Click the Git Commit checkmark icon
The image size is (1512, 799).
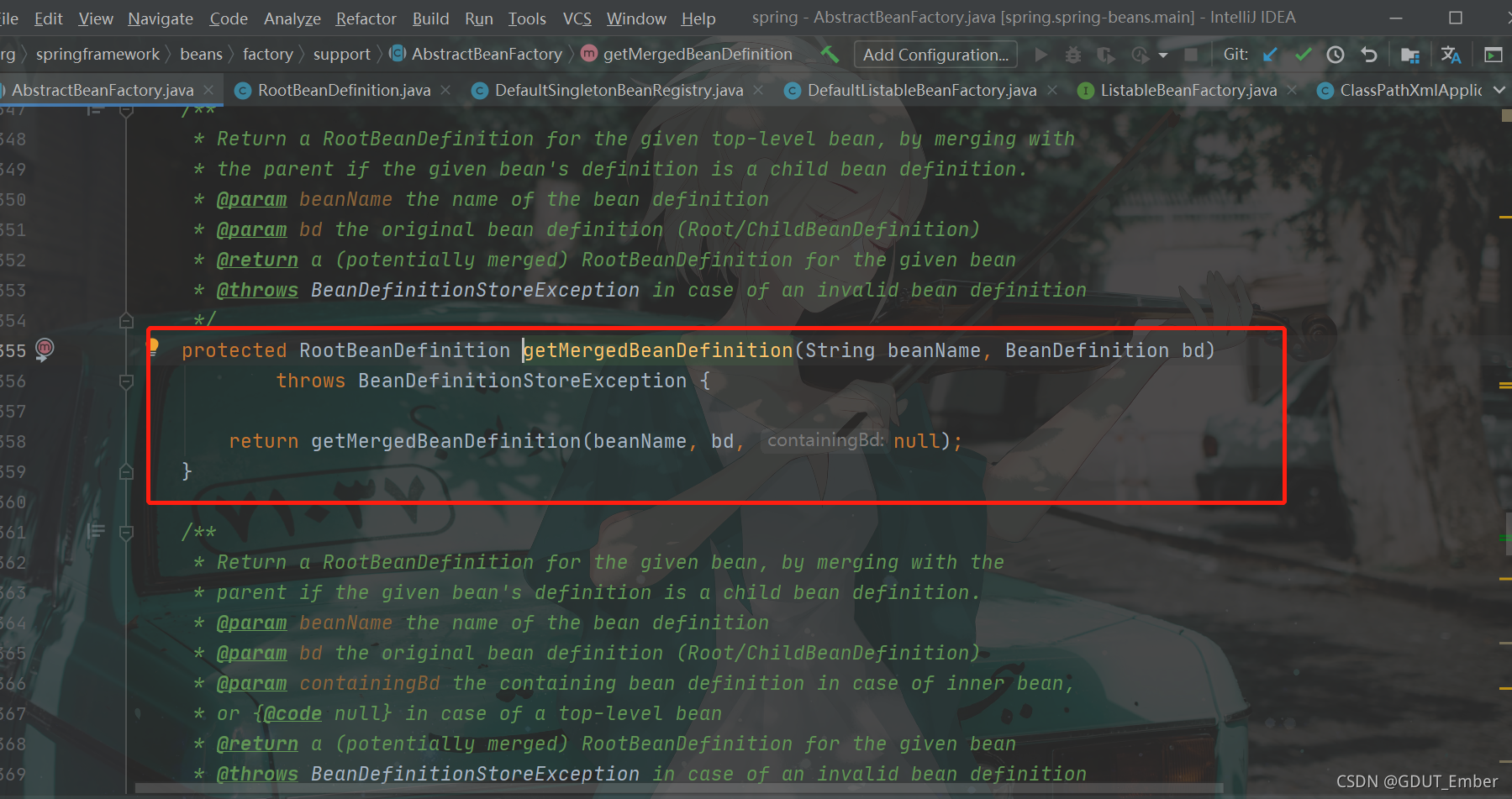click(1303, 55)
